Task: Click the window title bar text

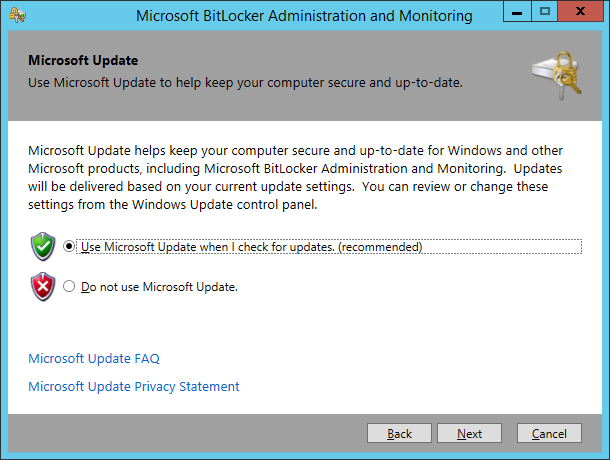Action: click(x=304, y=16)
